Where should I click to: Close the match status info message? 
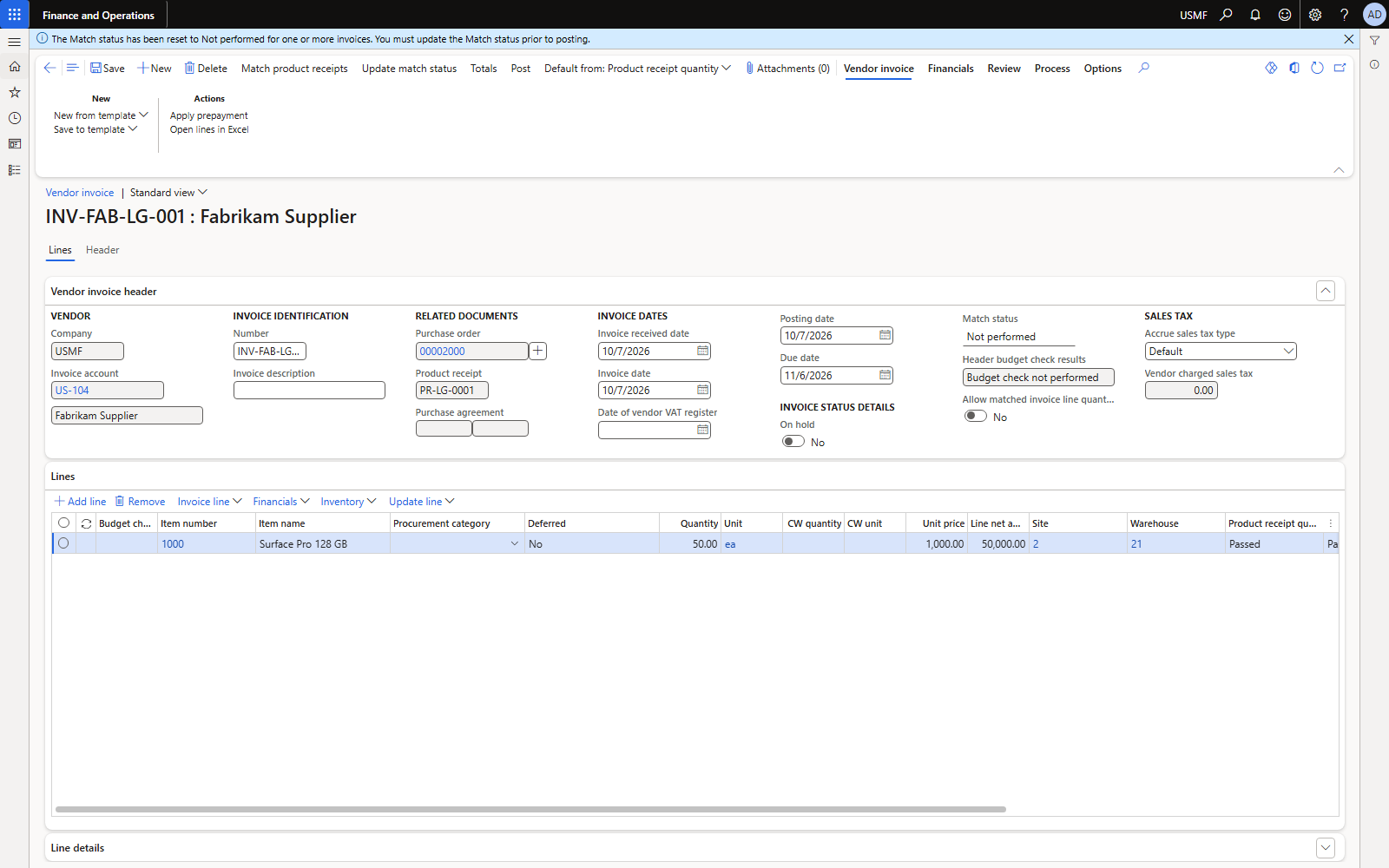click(x=1348, y=39)
